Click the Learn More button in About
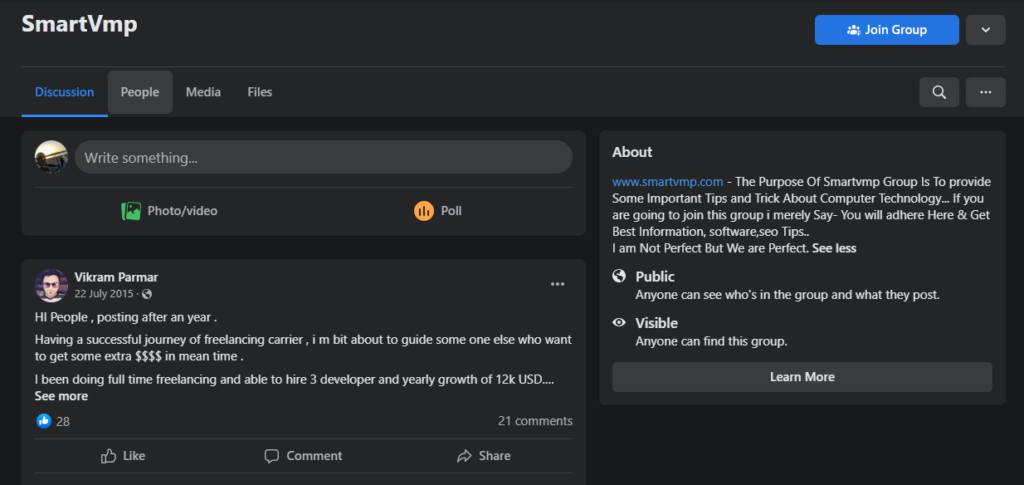1024x485 pixels. point(802,377)
